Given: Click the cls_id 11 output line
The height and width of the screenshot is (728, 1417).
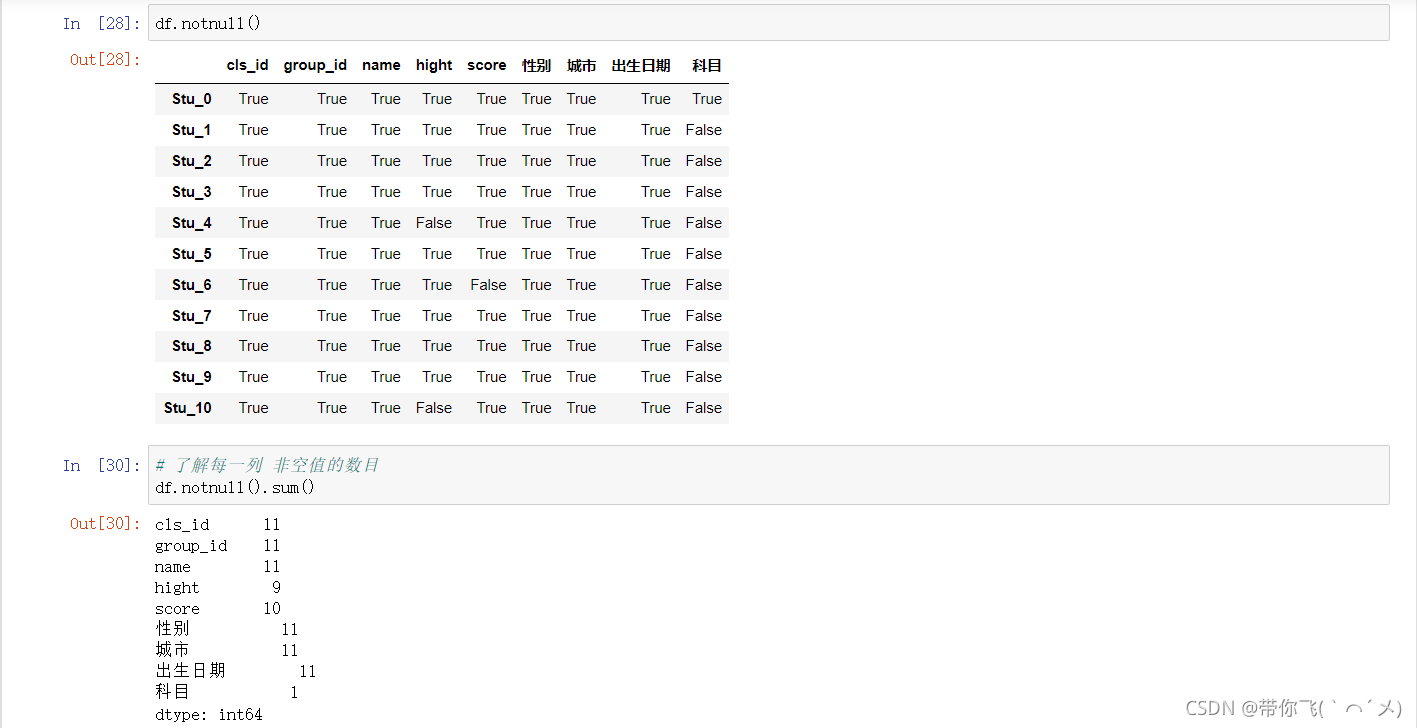Looking at the screenshot, I should tap(217, 525).
